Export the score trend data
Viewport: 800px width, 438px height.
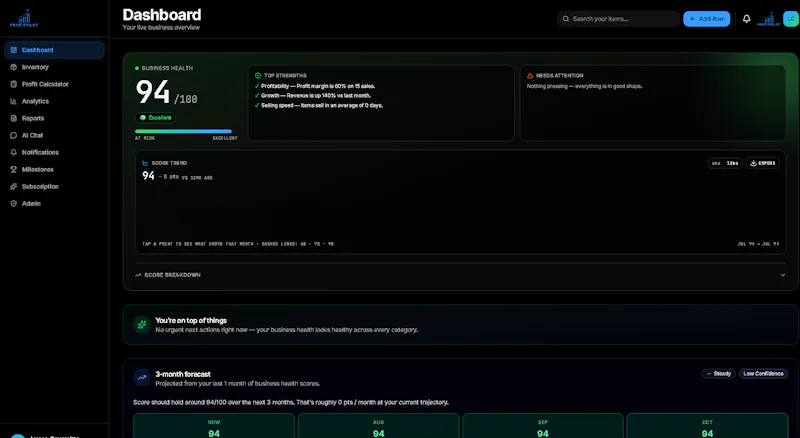tap(763, 163)
